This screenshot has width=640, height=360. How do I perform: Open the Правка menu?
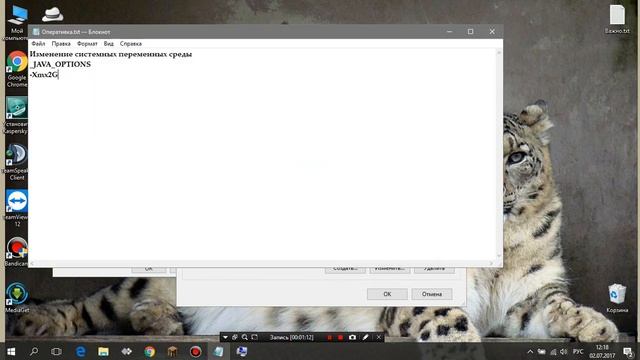pyautogui.click(x=61, y=43)
